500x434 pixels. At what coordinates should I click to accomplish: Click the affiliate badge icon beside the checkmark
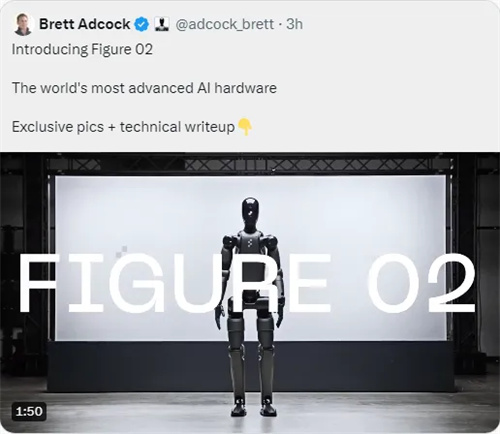click(162, 24)
